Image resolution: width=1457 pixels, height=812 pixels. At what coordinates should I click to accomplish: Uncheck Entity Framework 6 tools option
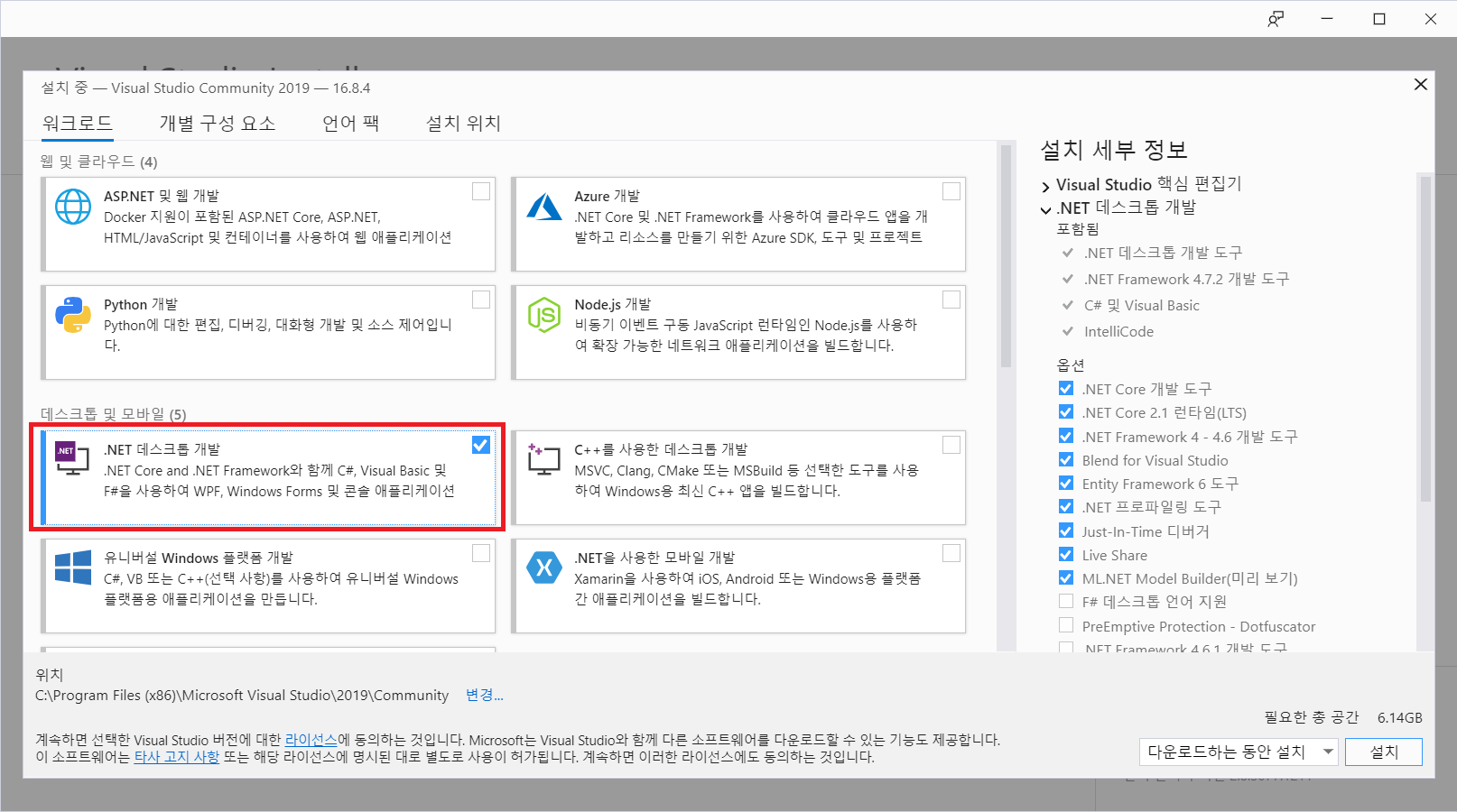(x=1066, y=483)
